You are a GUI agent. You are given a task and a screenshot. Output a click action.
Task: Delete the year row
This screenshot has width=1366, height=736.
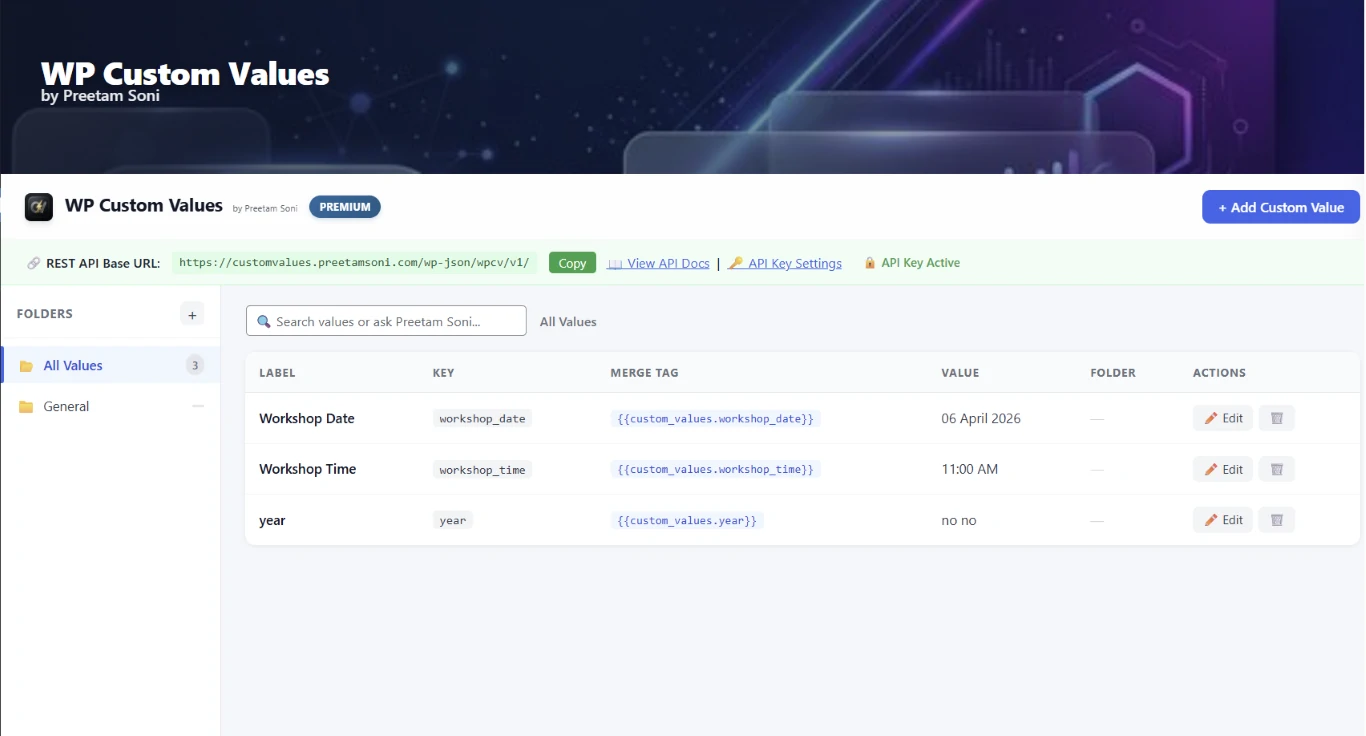[x=1276, y=520]
